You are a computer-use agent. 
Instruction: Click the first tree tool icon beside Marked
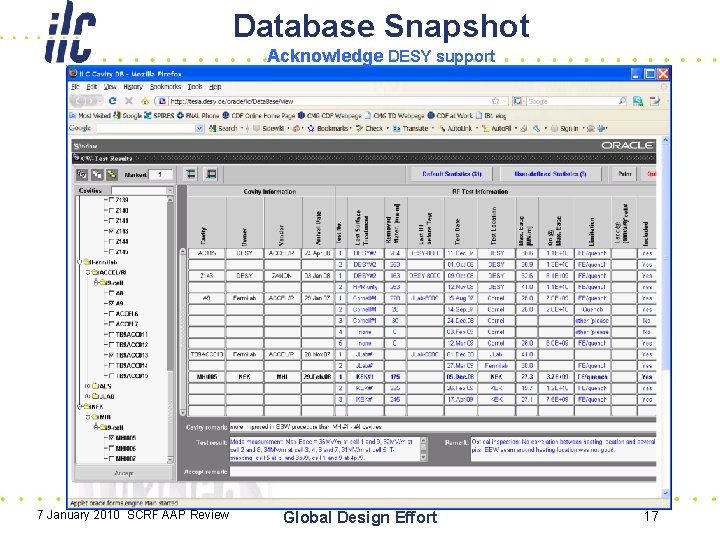point(82,174)
